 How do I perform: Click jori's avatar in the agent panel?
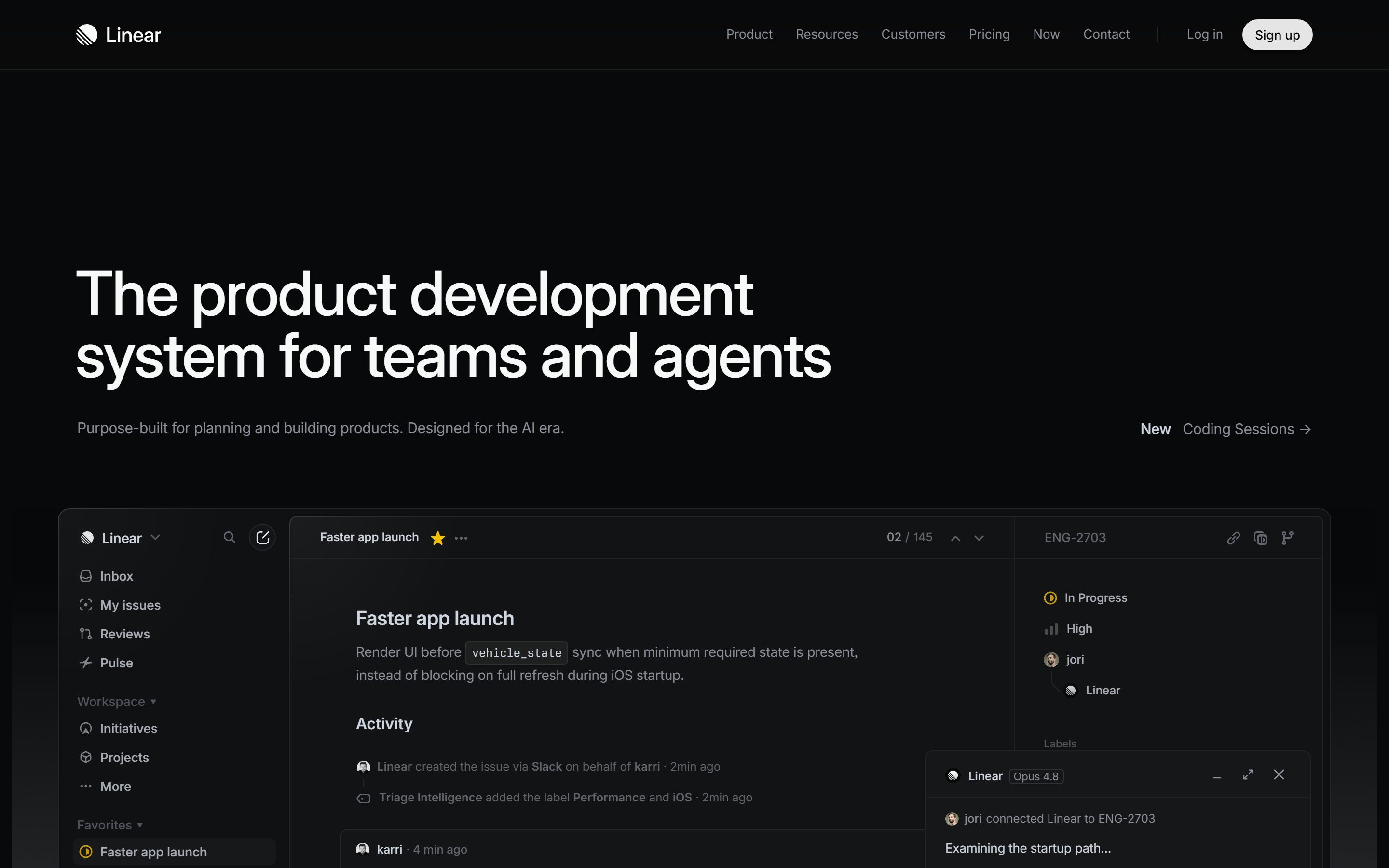(x=952, y=819)
